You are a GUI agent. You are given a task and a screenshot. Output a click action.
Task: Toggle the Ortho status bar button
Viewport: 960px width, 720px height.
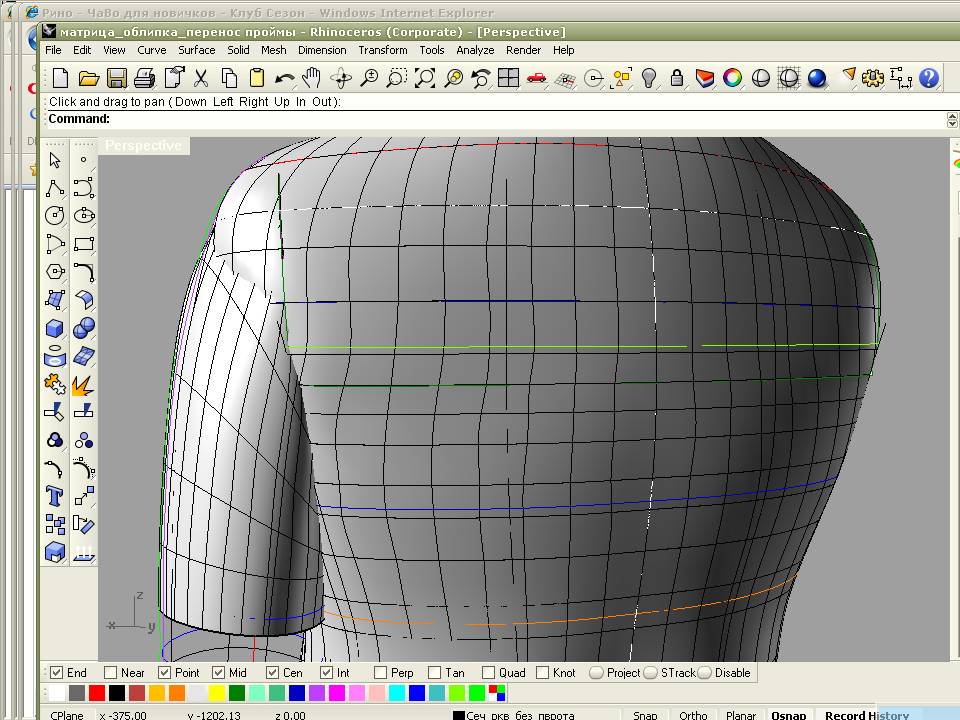tap(693, 714)
